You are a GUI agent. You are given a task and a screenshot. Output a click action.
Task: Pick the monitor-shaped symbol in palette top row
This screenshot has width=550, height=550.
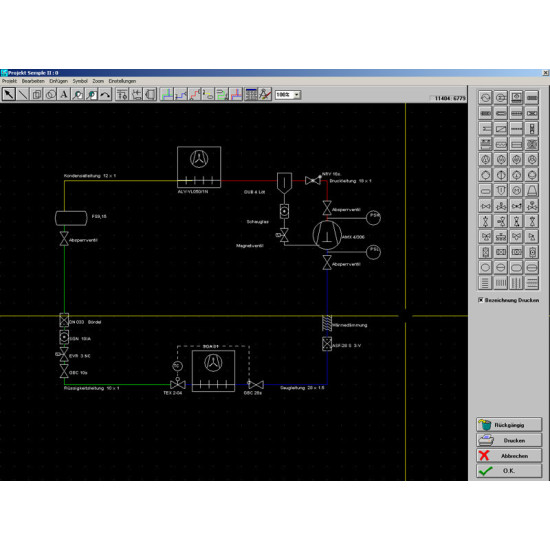point(516,98)
